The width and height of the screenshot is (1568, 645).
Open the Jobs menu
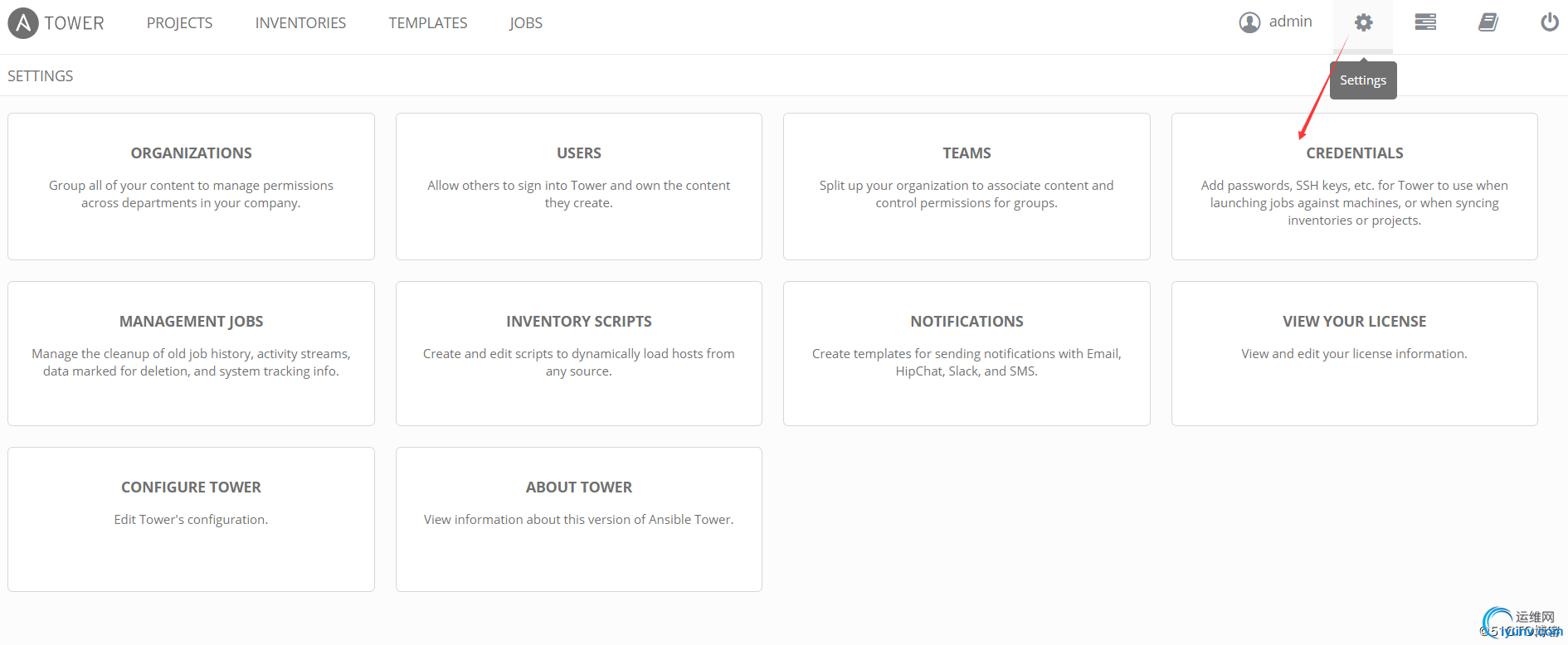click(x=526, y=23)
